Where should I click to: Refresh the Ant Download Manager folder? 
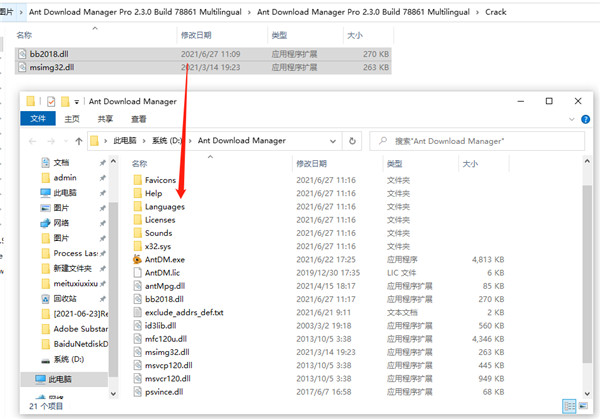(x=352, y=141)
